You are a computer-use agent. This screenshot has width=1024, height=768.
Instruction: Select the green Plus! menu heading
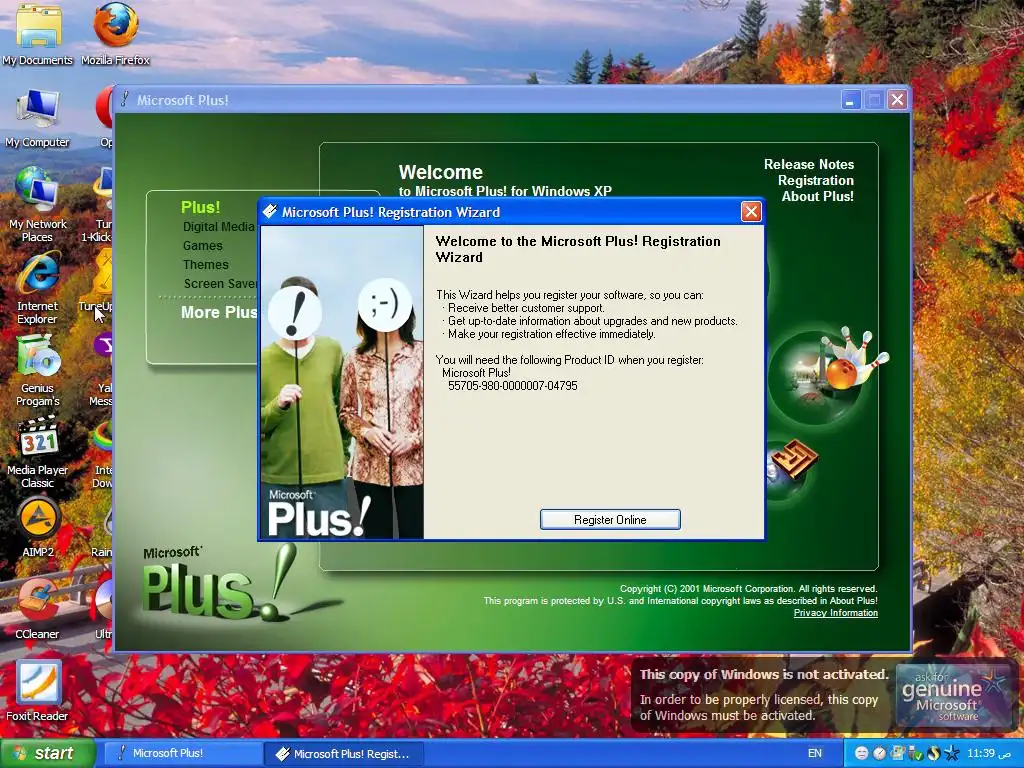point(200,207)
